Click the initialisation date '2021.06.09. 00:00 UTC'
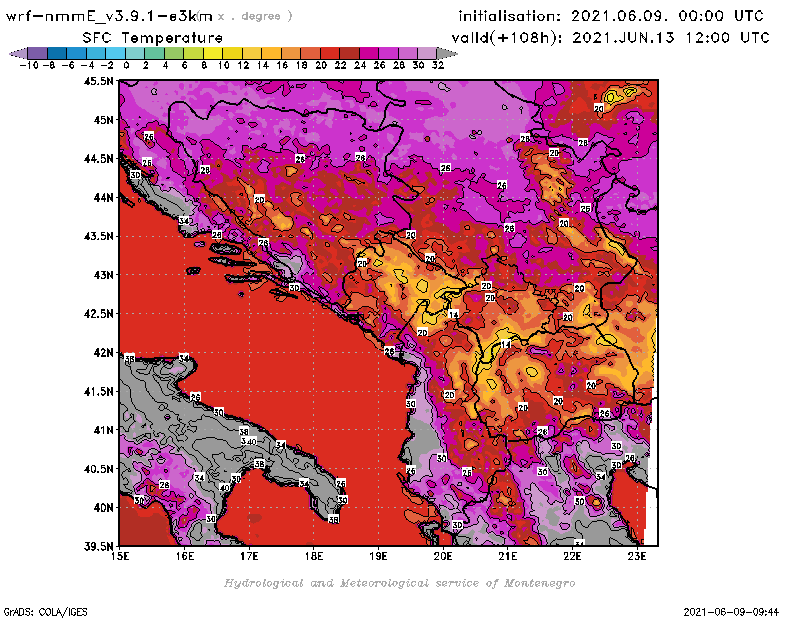800x618 pixels. tap(667, 16)
